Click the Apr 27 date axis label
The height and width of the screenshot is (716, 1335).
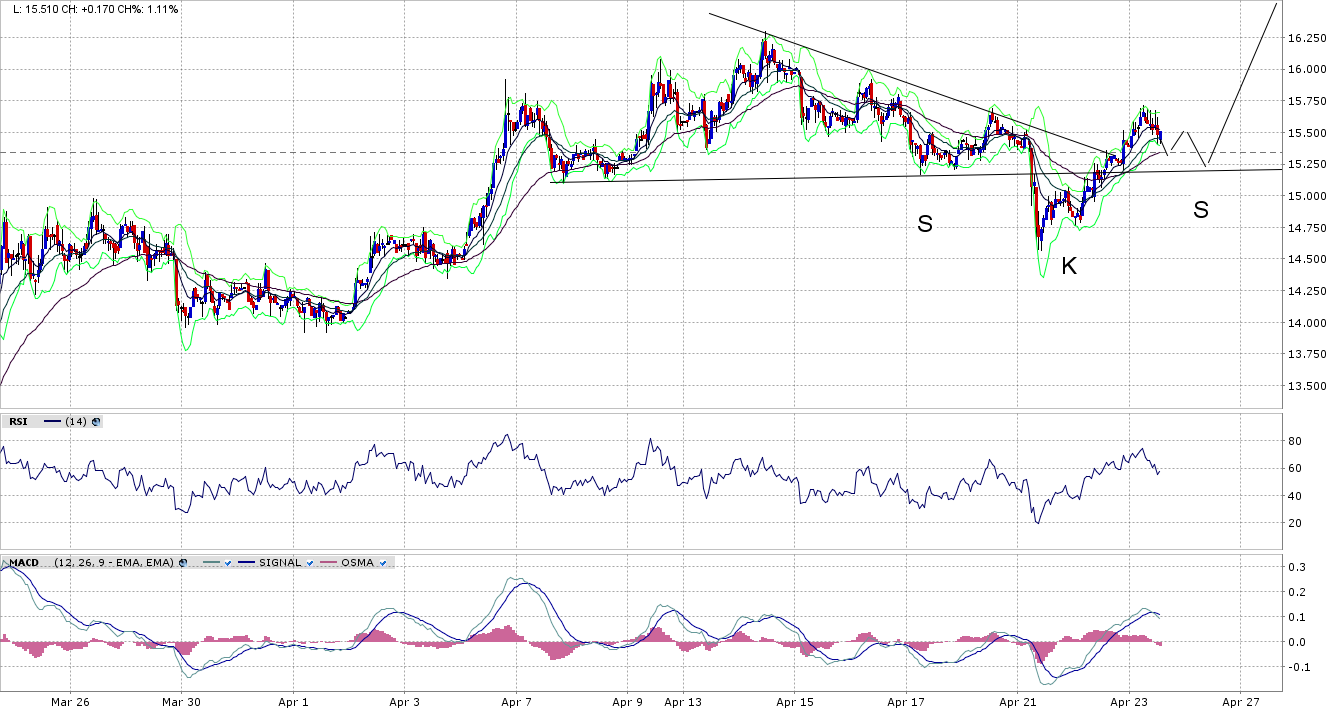point(1240,703)
